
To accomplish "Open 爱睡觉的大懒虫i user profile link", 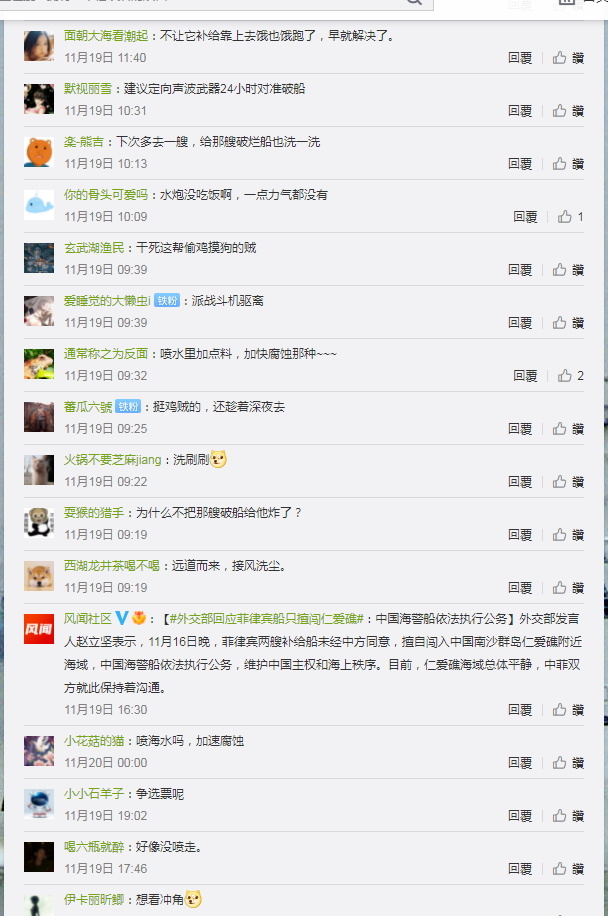I will point(107,301).
